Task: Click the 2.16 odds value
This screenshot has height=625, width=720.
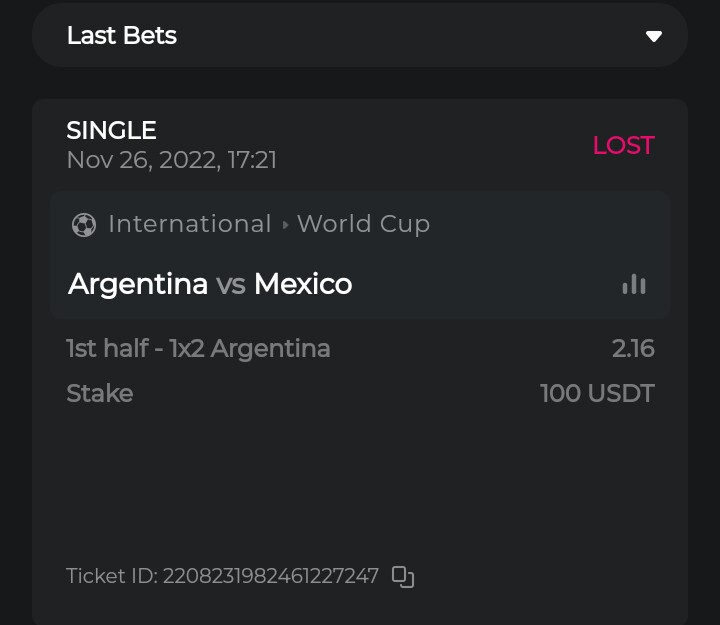Action: 633,348
